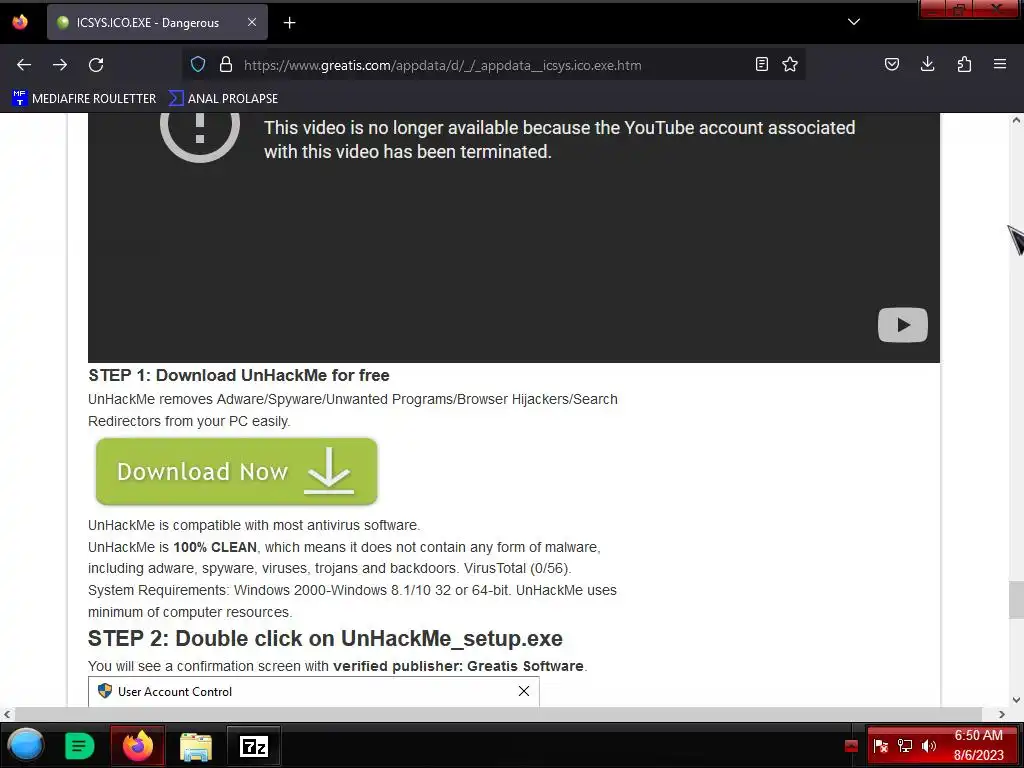
Task: Click the User Account Control shield icon
Action: (x=104, y=691)
